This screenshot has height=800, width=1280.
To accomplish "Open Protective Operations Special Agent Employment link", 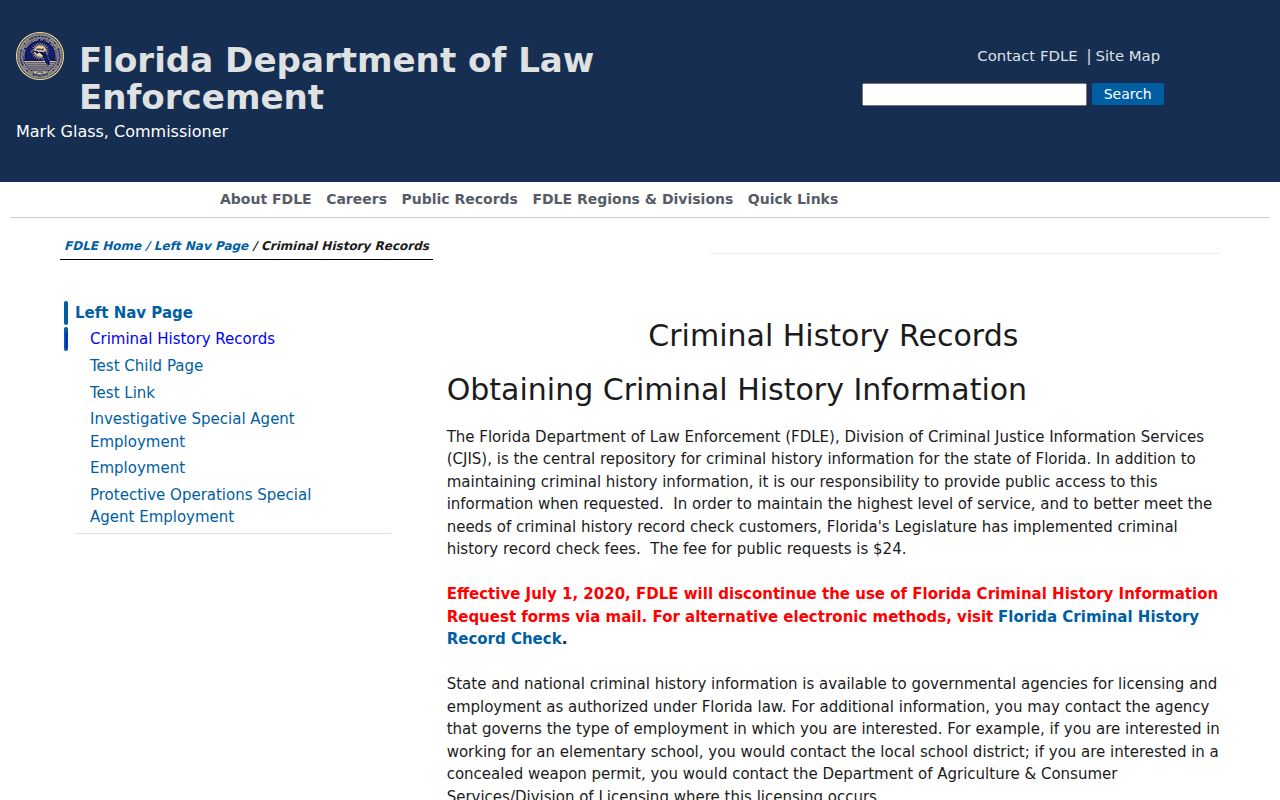I will click(200, 505).
